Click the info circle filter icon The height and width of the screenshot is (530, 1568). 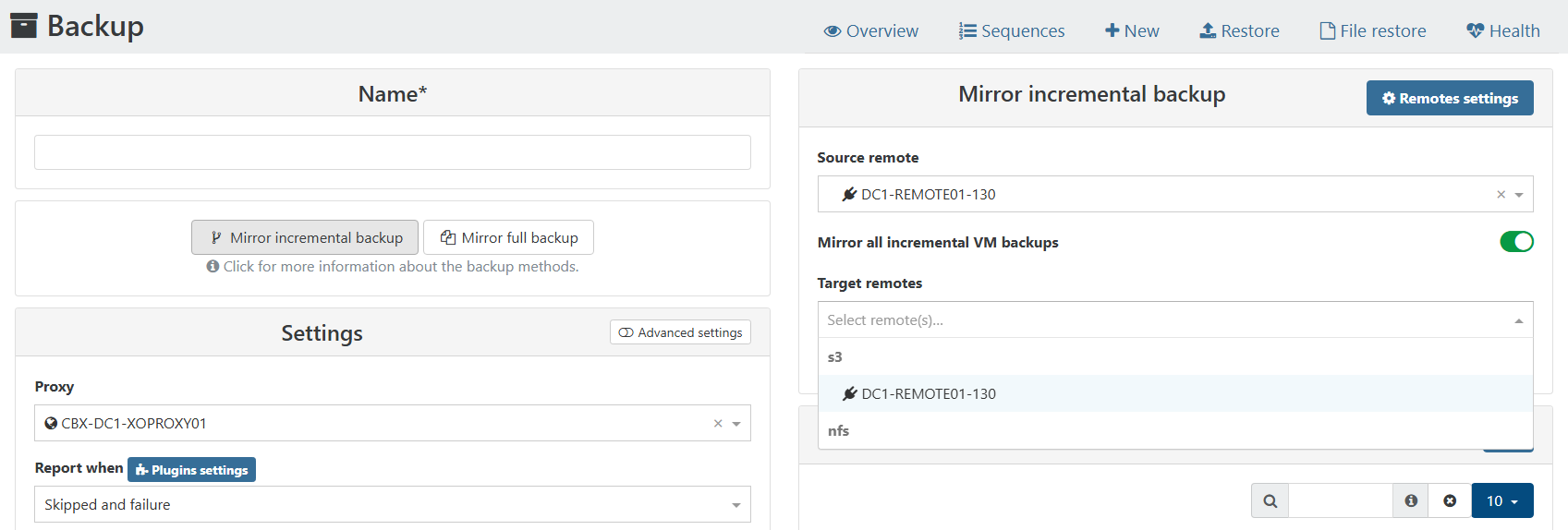click(1410, 500)
